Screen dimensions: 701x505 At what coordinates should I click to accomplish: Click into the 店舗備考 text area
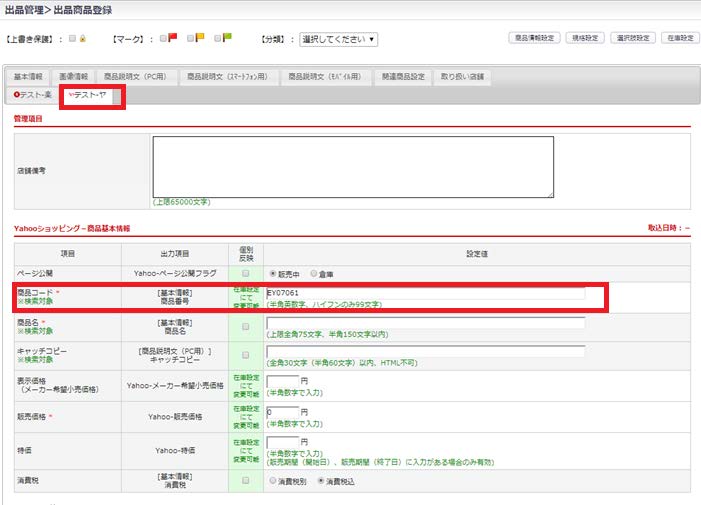coord(352,167)
